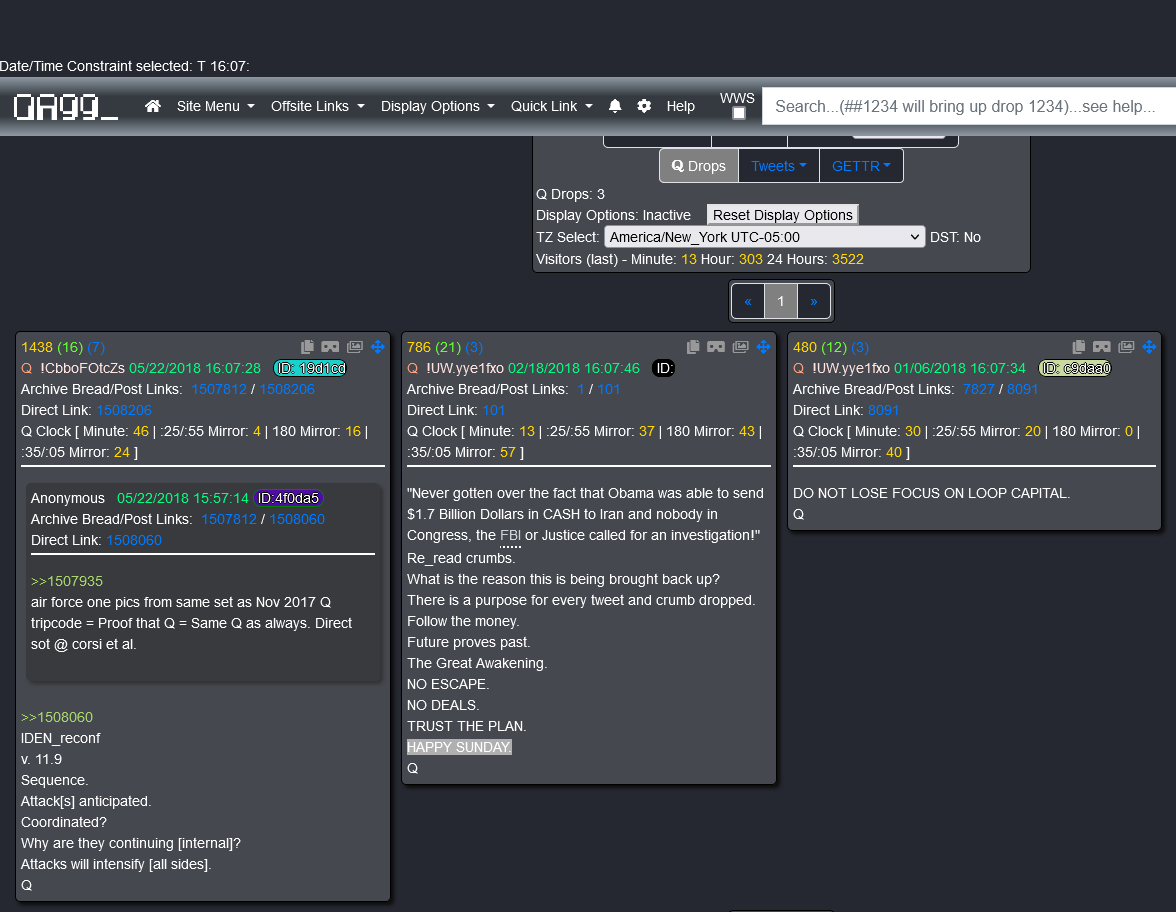Click the QAGG site logo

66,106
